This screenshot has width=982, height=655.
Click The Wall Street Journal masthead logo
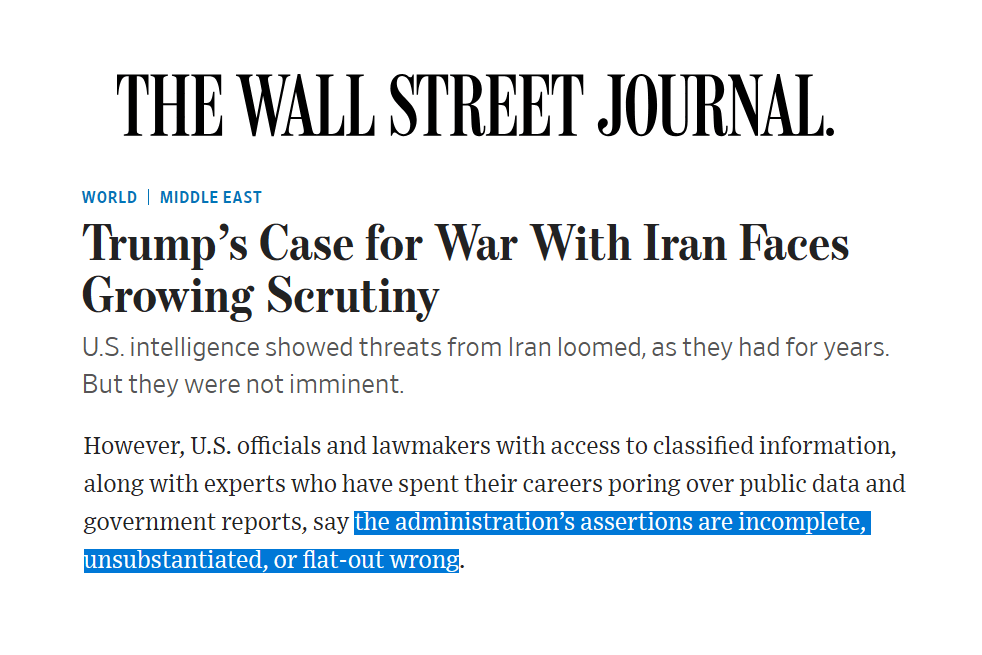[475, 105]
